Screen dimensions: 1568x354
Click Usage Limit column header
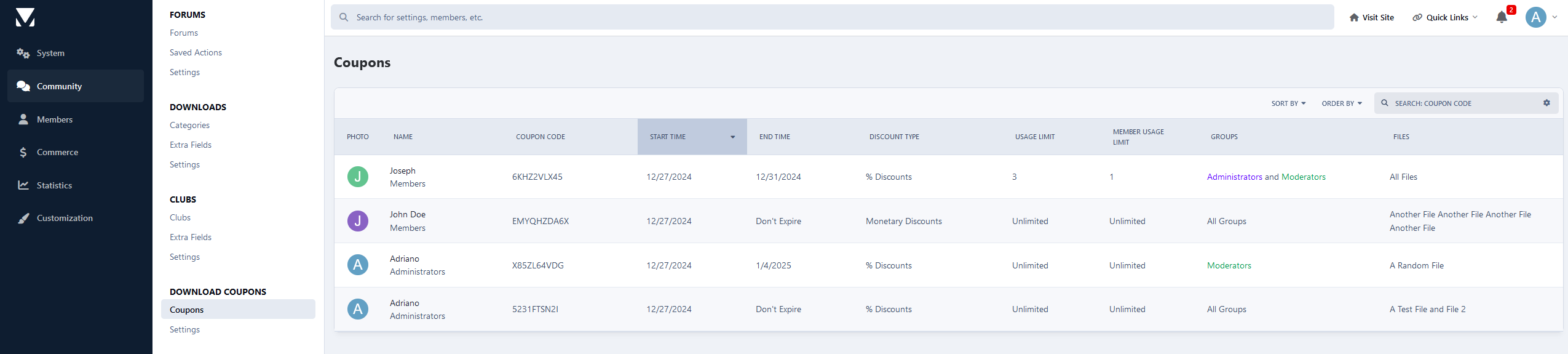coord(1034,137)
